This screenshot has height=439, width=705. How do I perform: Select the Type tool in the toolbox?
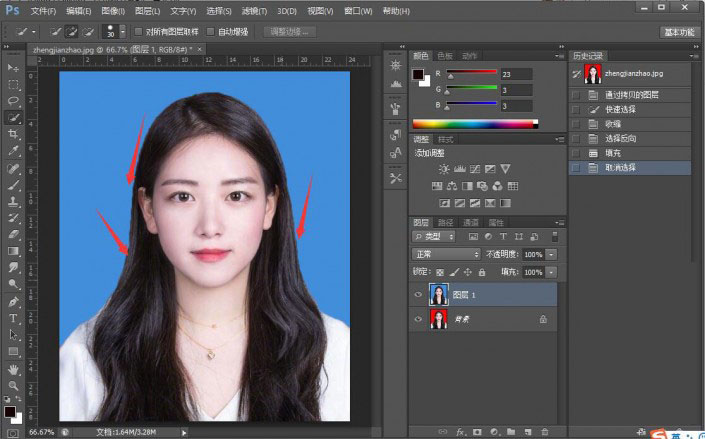[x=14, y=318]
